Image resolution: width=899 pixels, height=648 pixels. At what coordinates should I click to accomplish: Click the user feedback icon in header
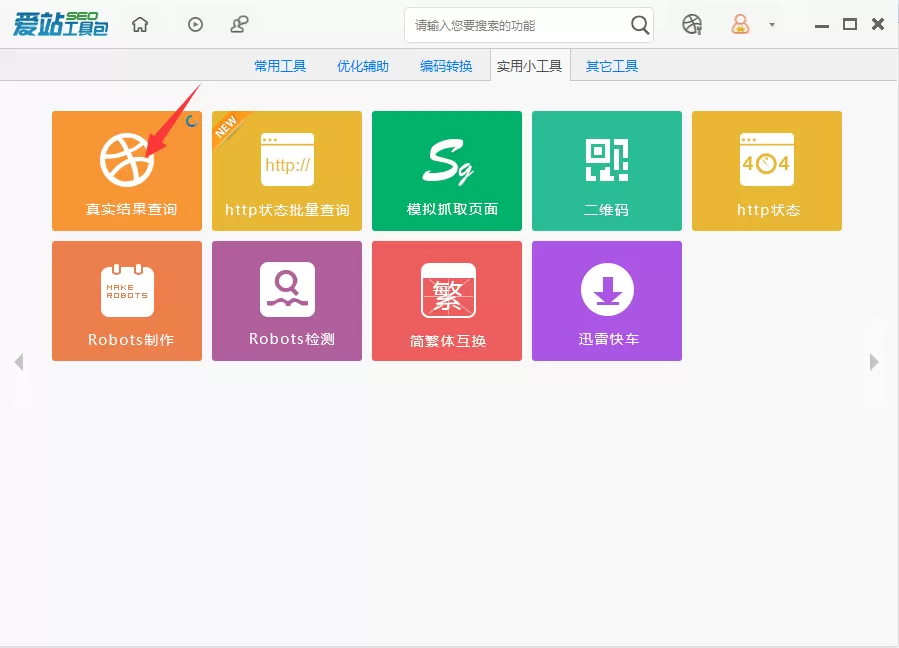[240, 25]
